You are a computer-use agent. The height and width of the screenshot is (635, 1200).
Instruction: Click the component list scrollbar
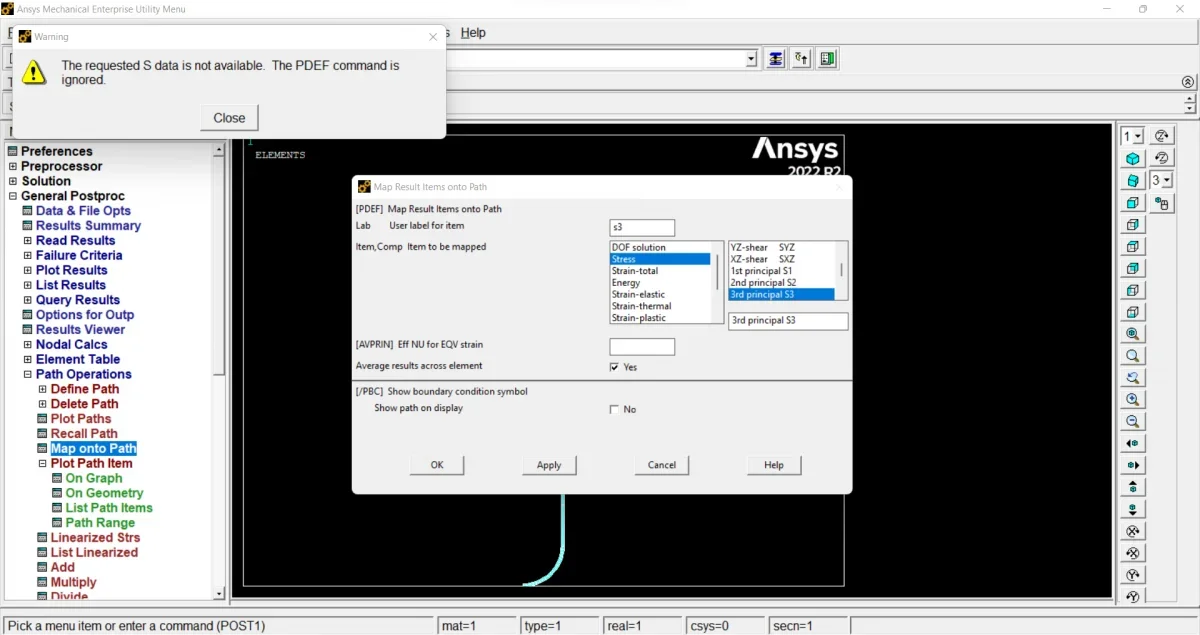842,270
